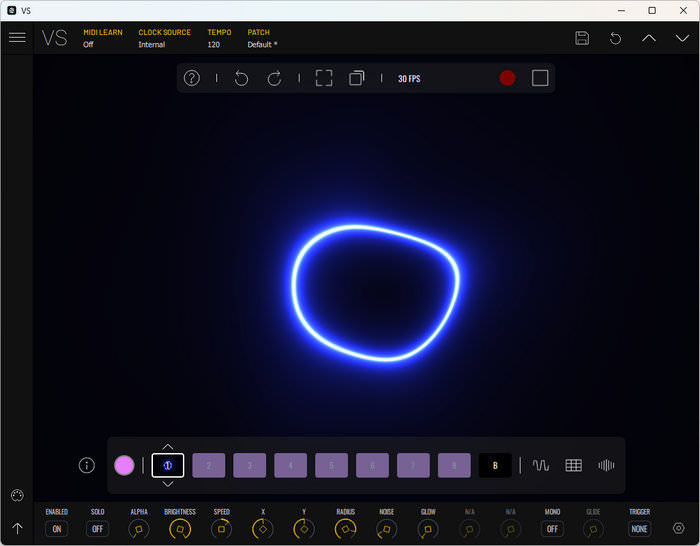
Task: Click the save patch icon
Action: [x=582, y=38]
